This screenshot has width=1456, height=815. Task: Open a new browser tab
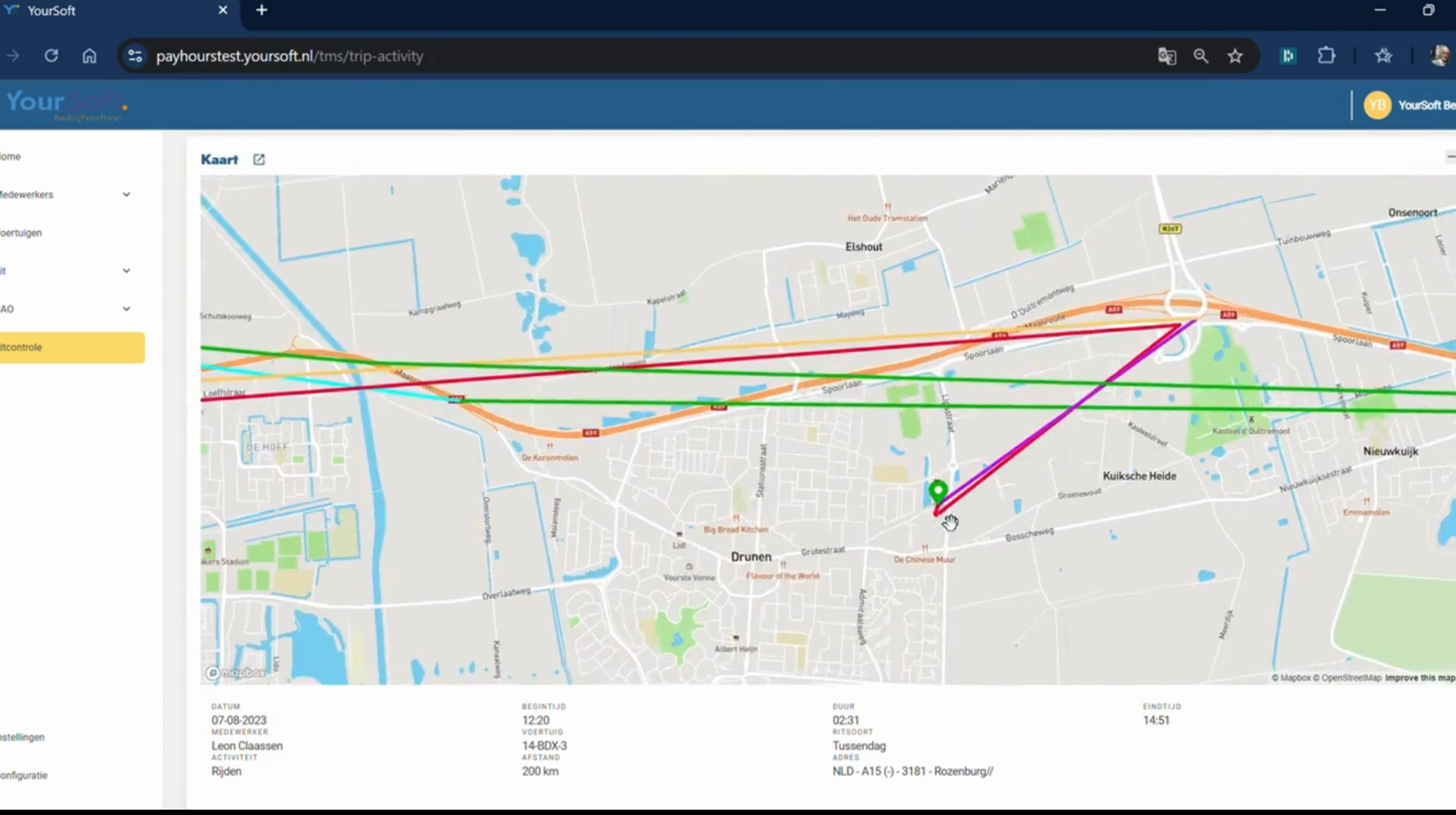262,11
